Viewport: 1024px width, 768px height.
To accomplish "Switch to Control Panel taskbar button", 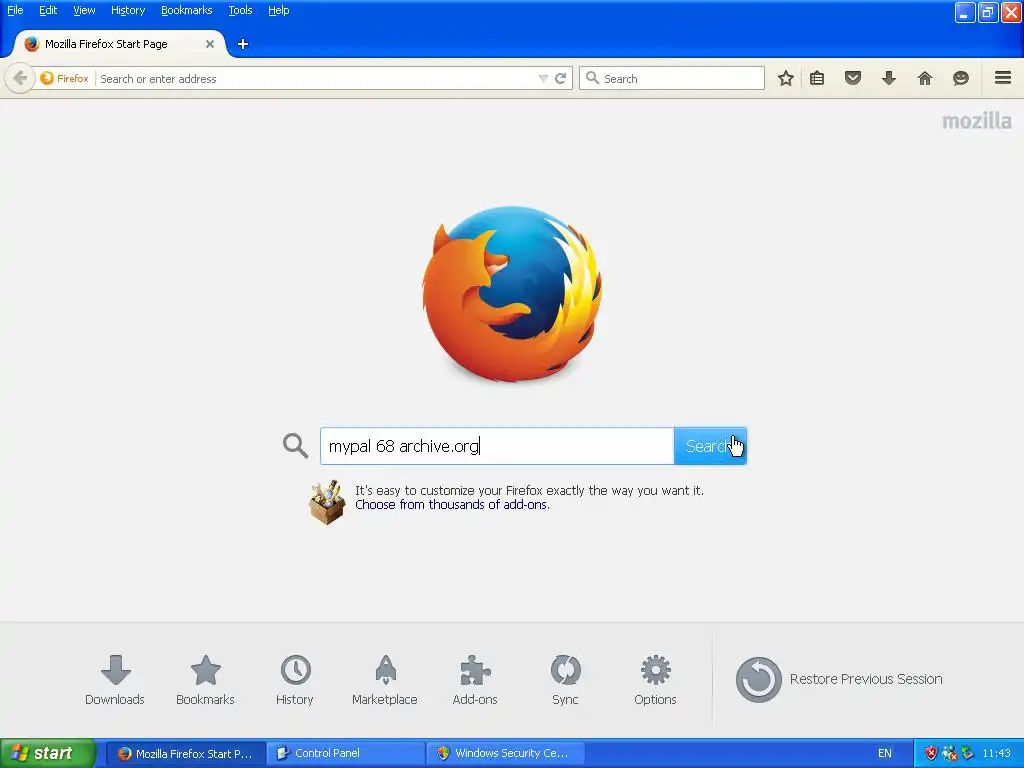I will click(x=345, y=753).
